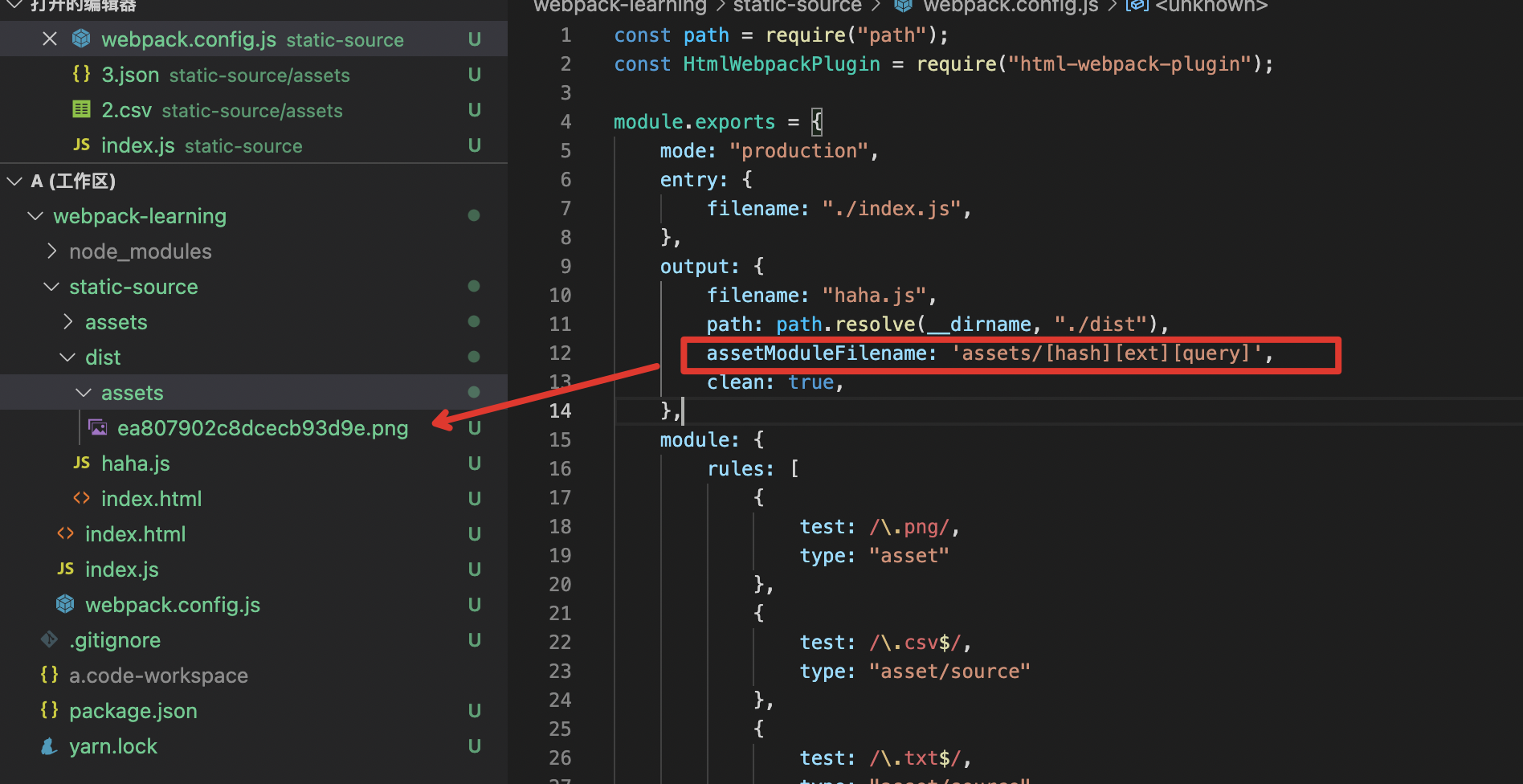Expand the assets folder under static-source

click(x=67, y=322)
